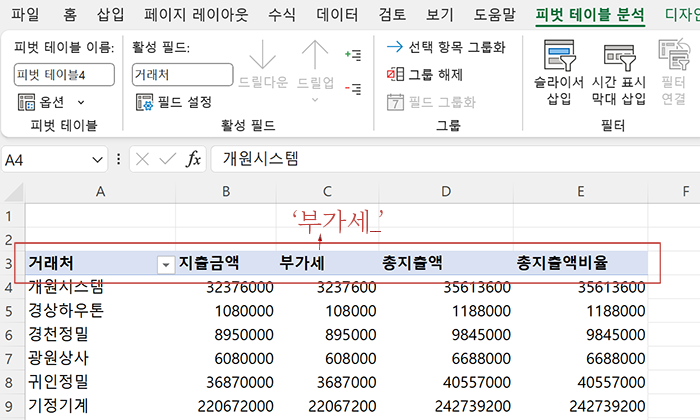Open the Name Box dropdown arrow

click(x=97, y=160)
